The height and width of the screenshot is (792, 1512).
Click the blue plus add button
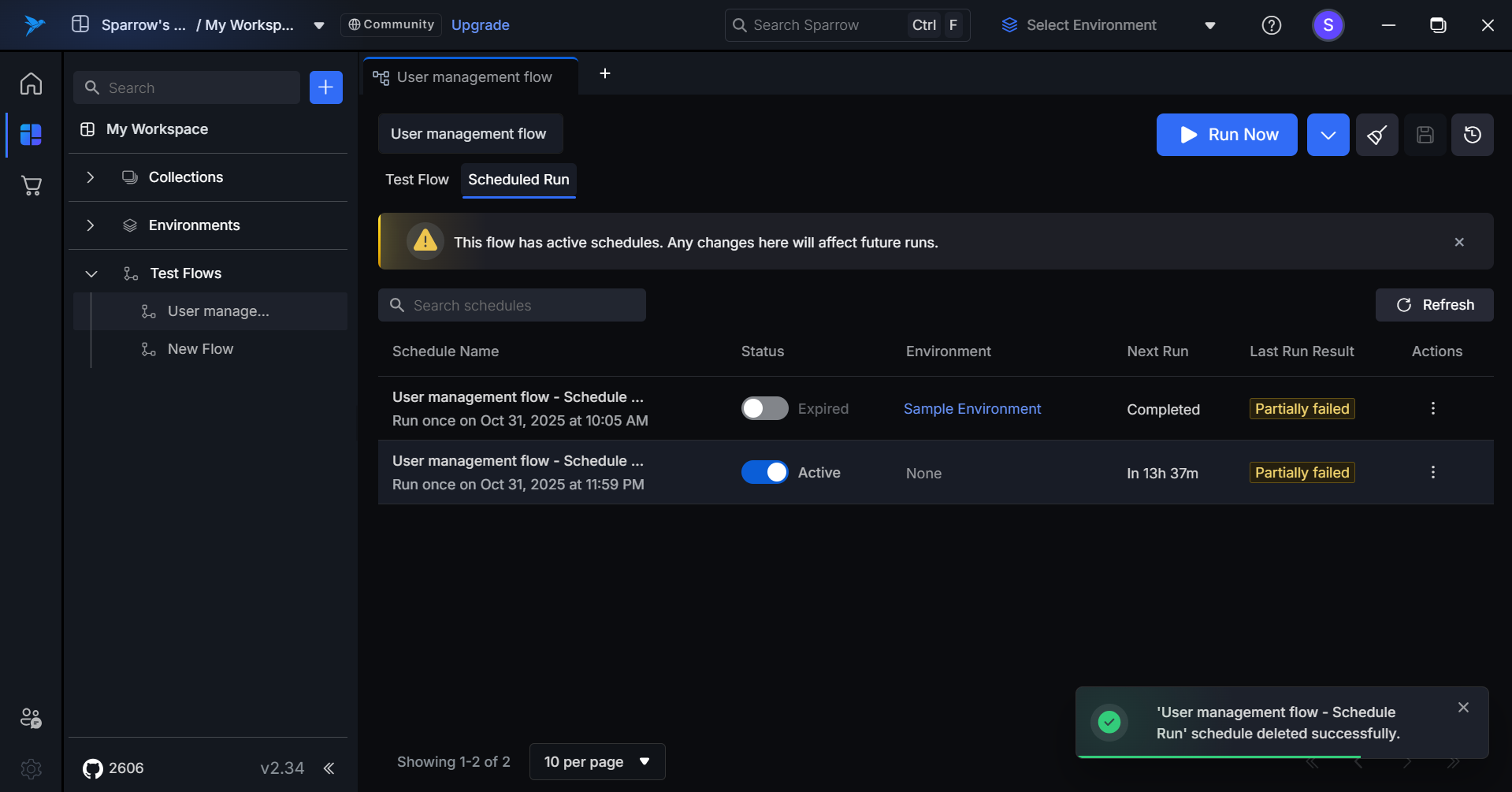point(325,87)
